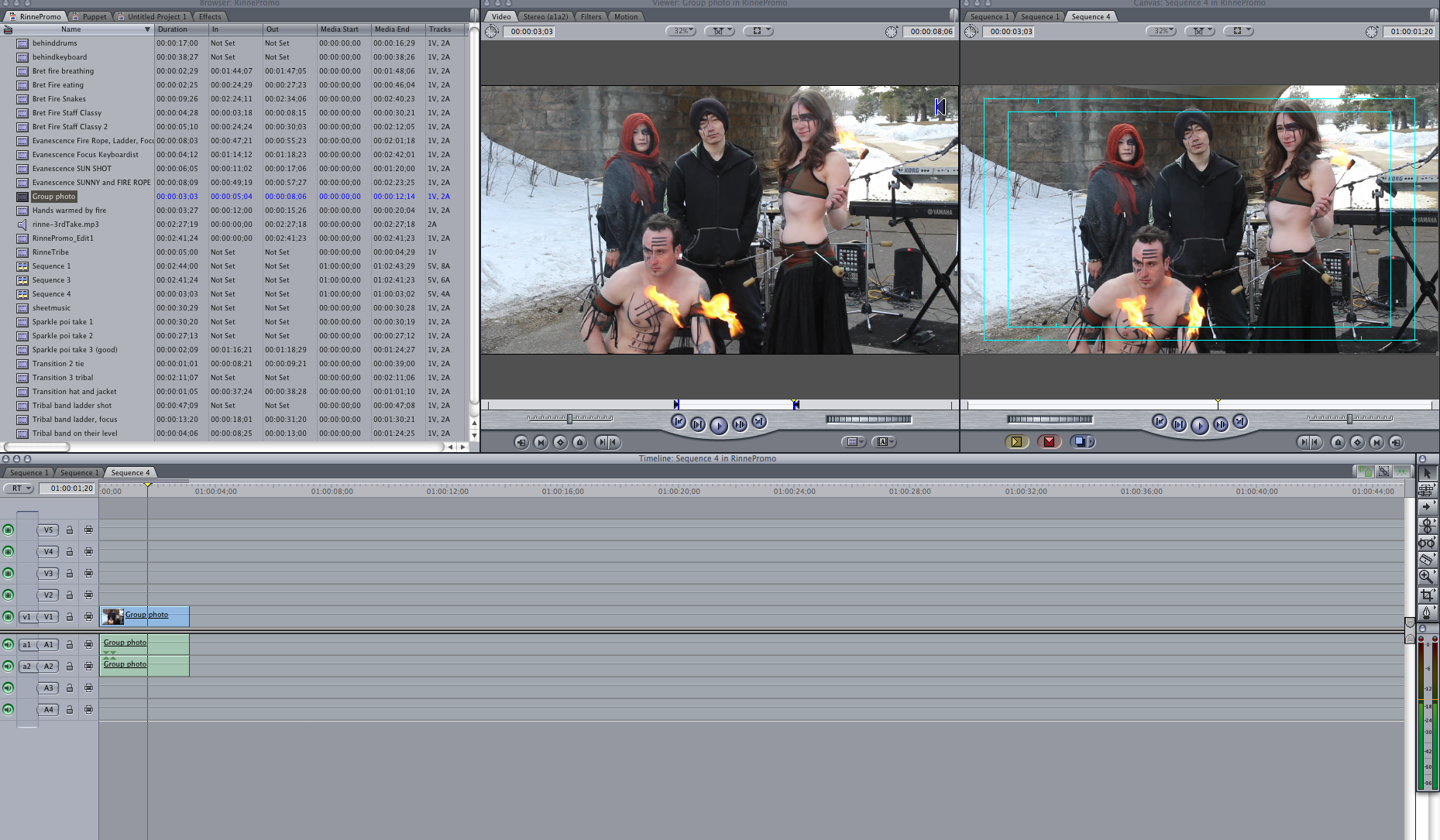Open Stereo (a1a2) tab in Viewer
The image size is (1440, 840).
click(x=545, y=16)
